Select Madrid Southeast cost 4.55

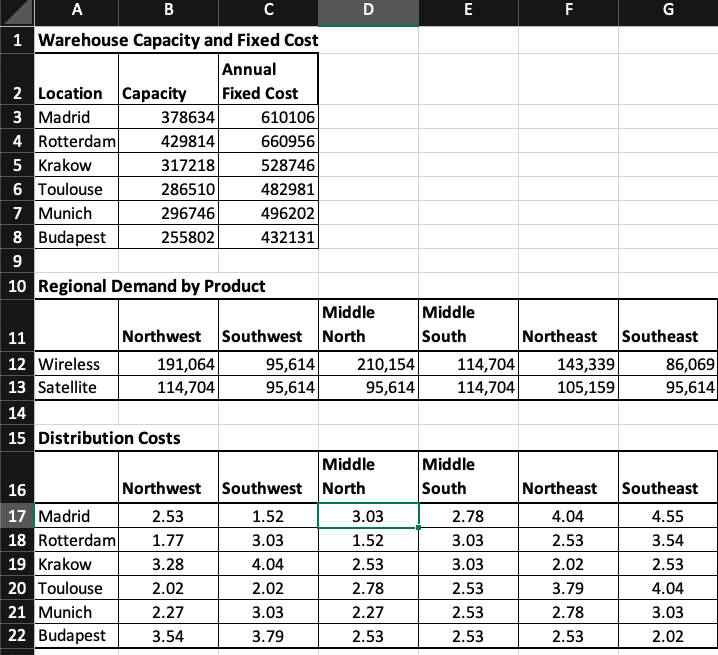click(x=668, y=516)
